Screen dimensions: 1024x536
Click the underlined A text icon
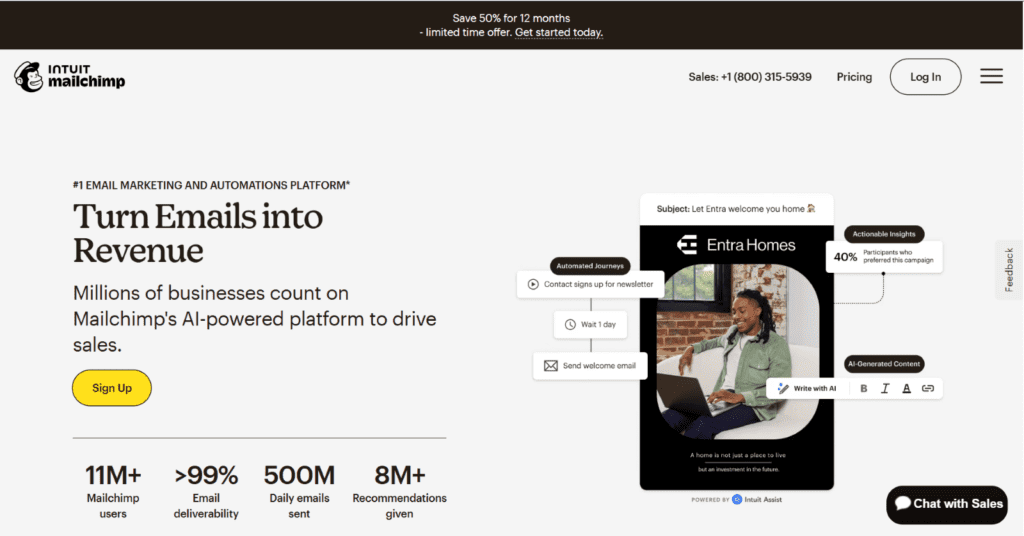pyautogui.click(x=906, y=388)
